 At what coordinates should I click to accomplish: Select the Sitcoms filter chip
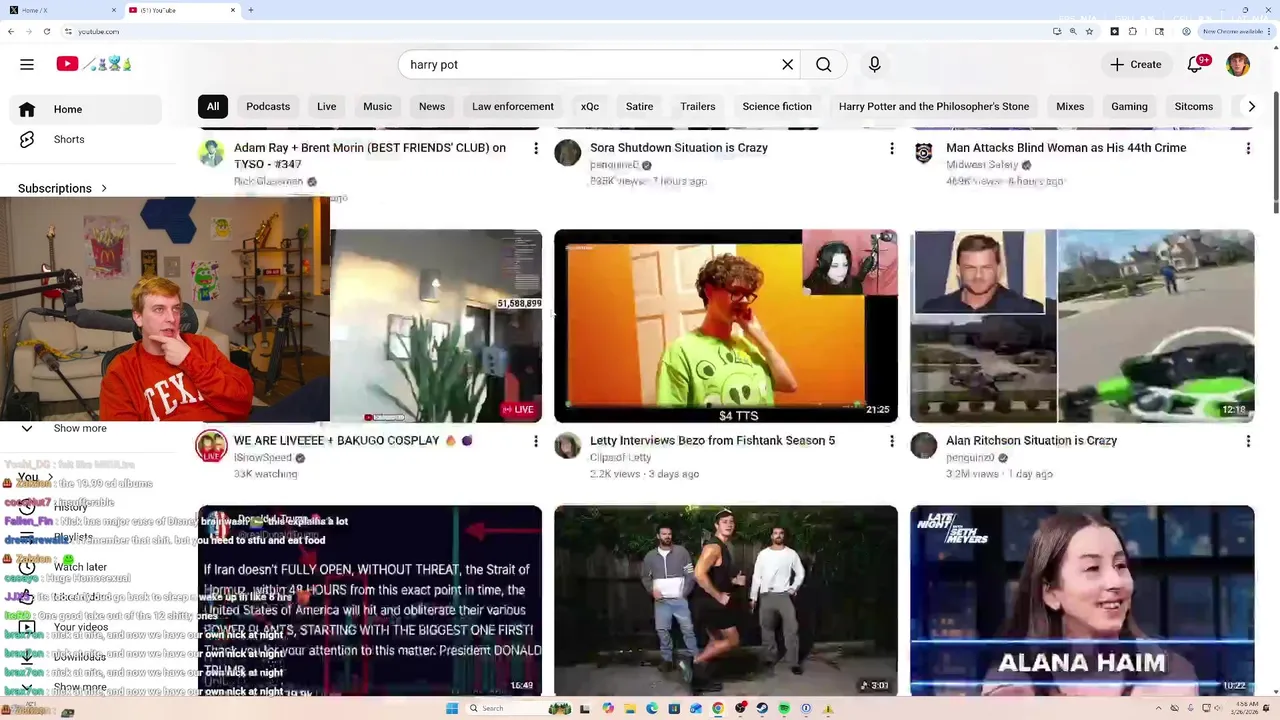point(1194,106)
